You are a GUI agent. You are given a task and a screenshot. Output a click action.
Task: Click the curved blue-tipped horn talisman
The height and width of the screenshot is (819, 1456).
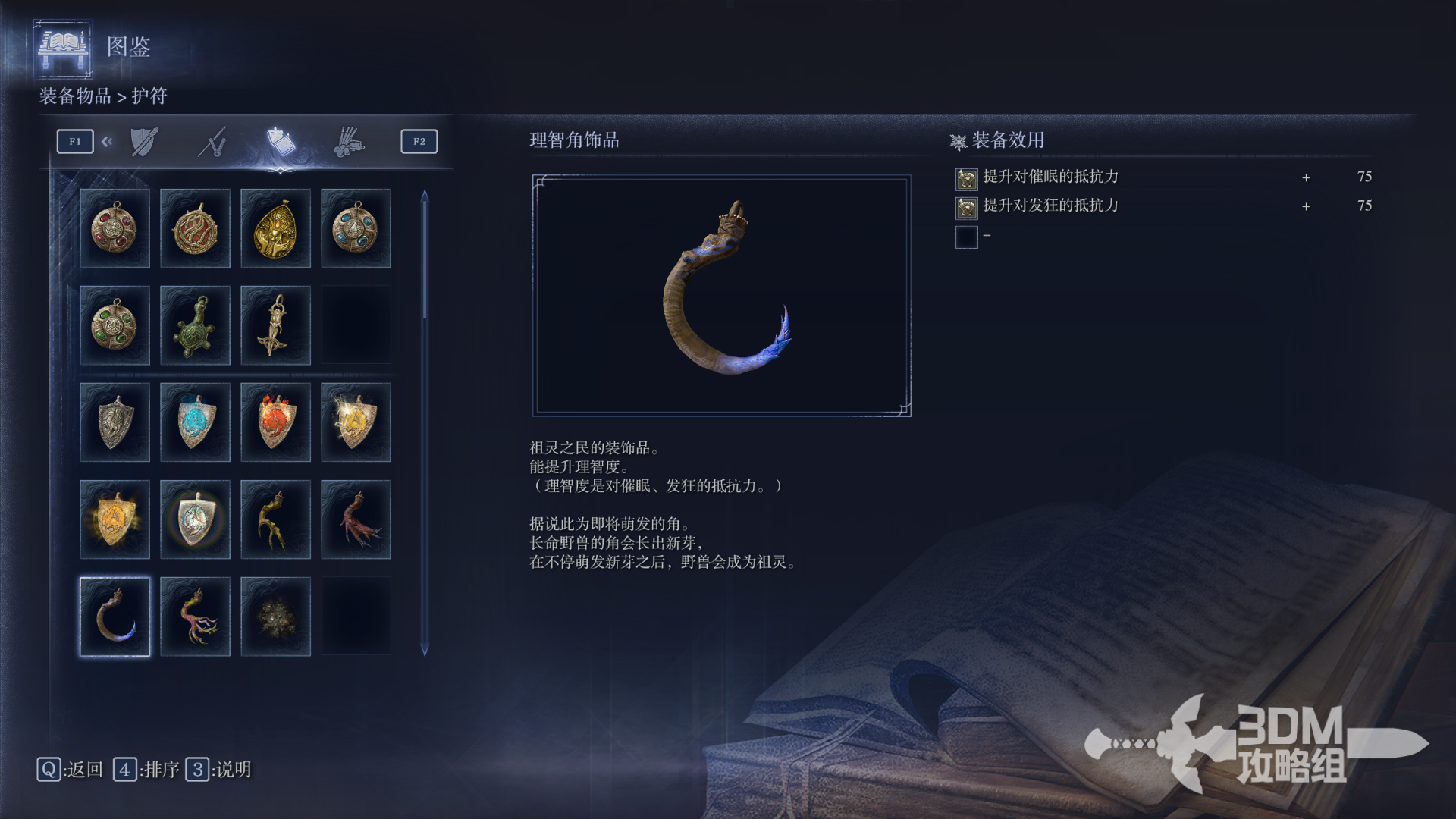pos(115,617)
